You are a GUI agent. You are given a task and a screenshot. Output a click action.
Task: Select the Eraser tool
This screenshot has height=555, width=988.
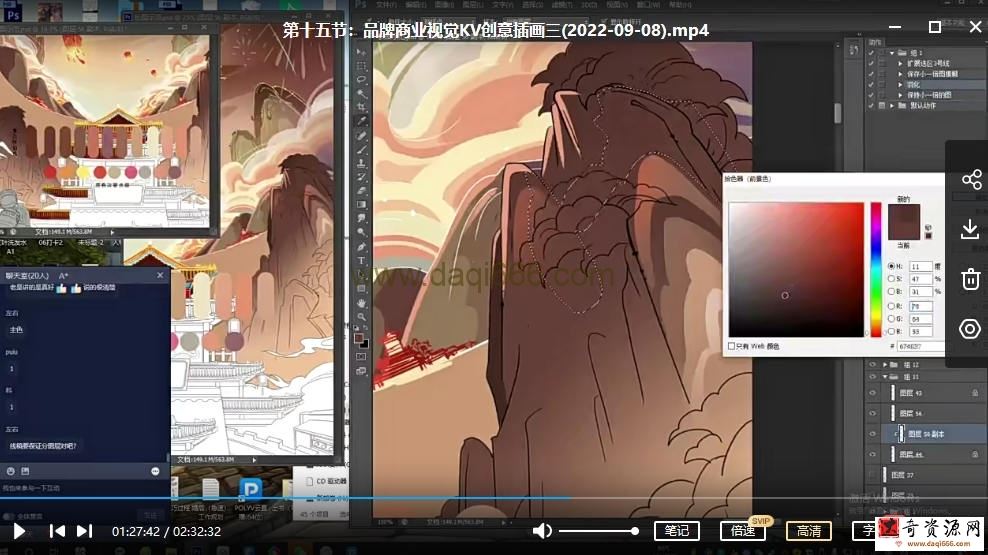tap(362, 191)
